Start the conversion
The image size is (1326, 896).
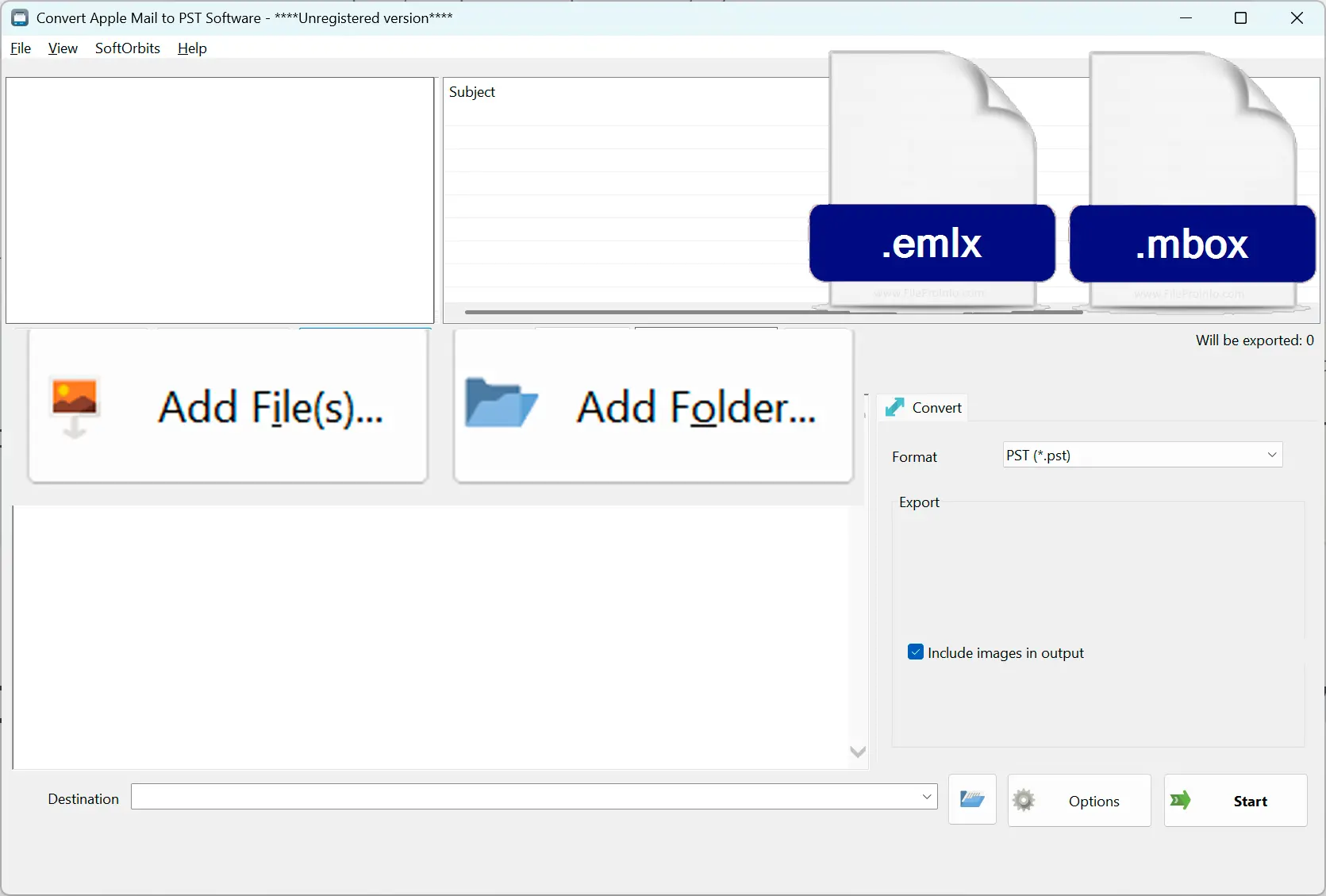(x=1236, y=801)
